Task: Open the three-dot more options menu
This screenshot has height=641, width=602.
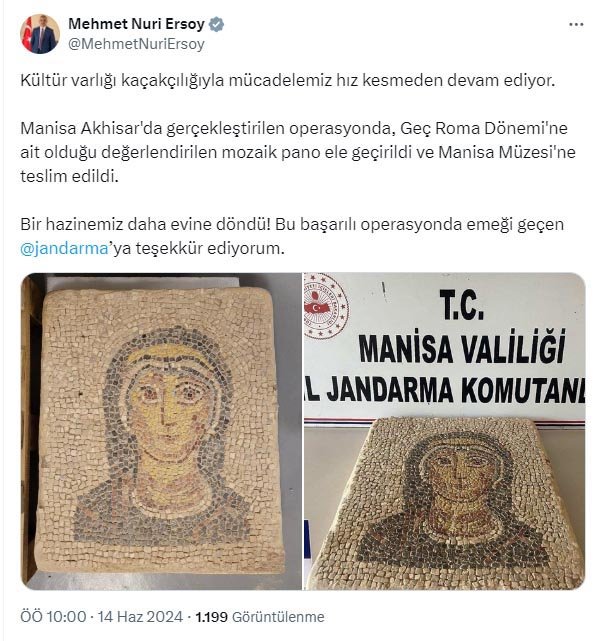Action: 576,25
